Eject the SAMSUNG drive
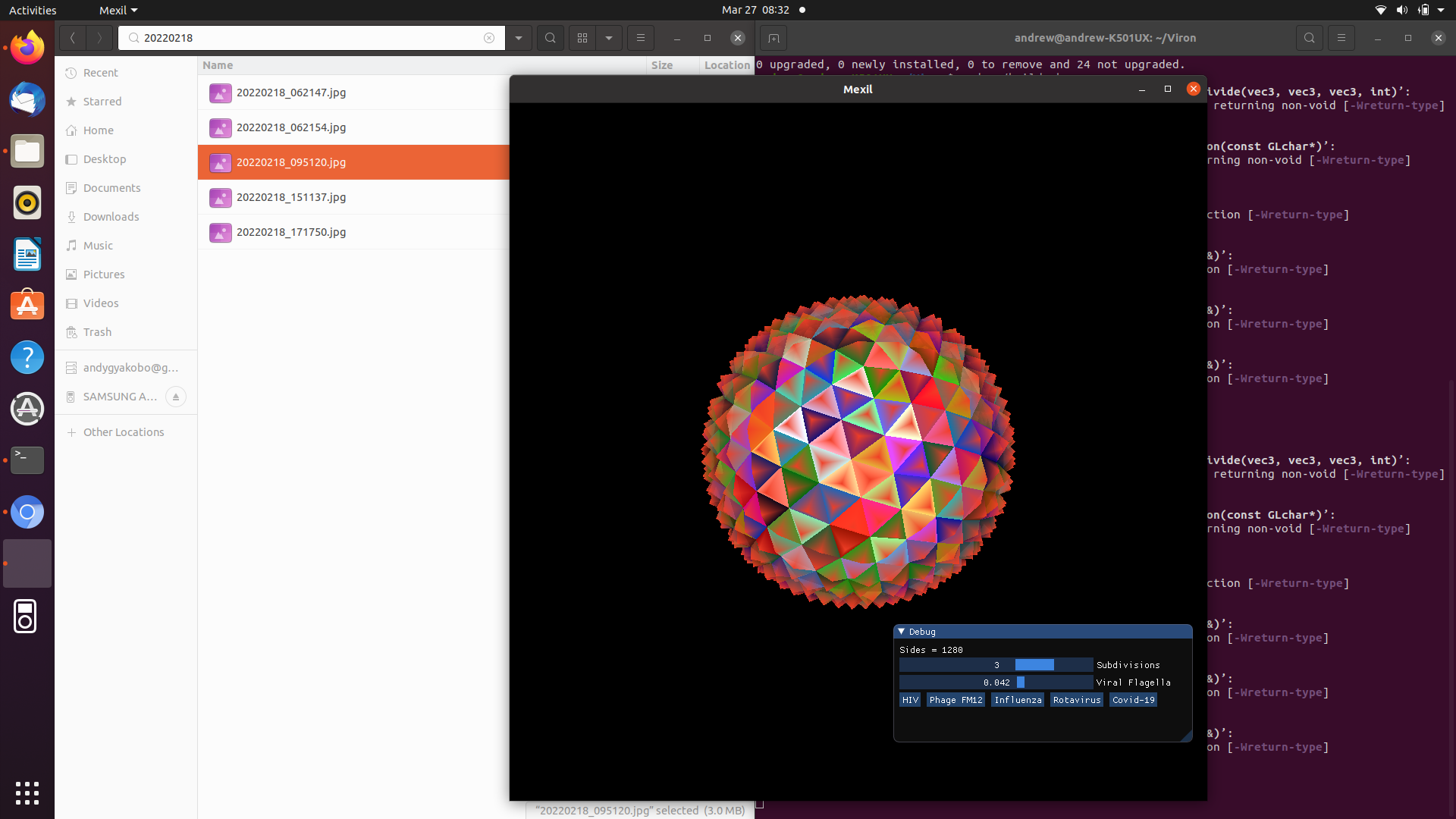Image resolution: width=1456 pixels, height=819 pixels. click(175, 397)
